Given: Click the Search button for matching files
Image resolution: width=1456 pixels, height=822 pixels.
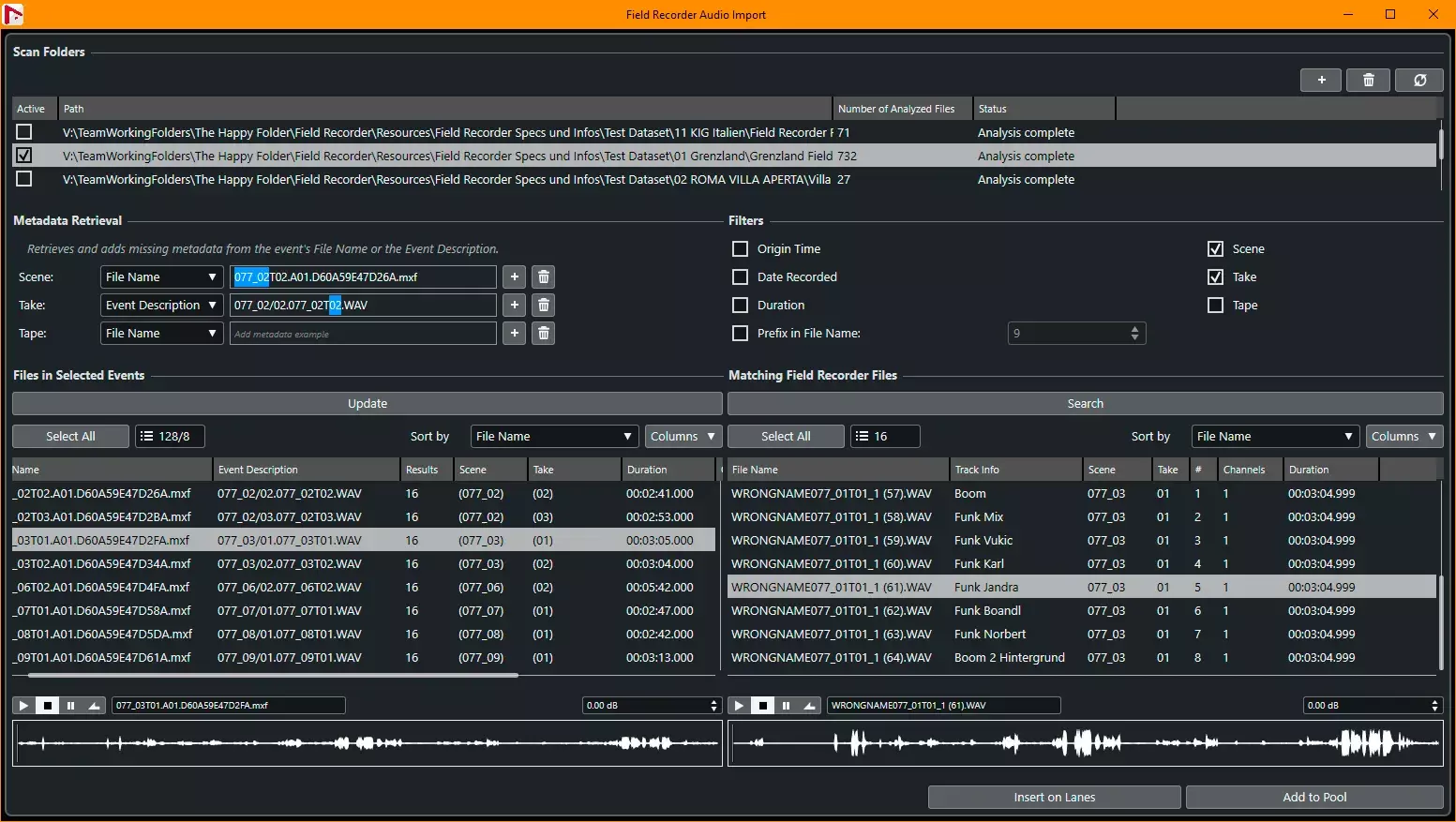Looking at the screenshot, I should [x=1085, y=404].
